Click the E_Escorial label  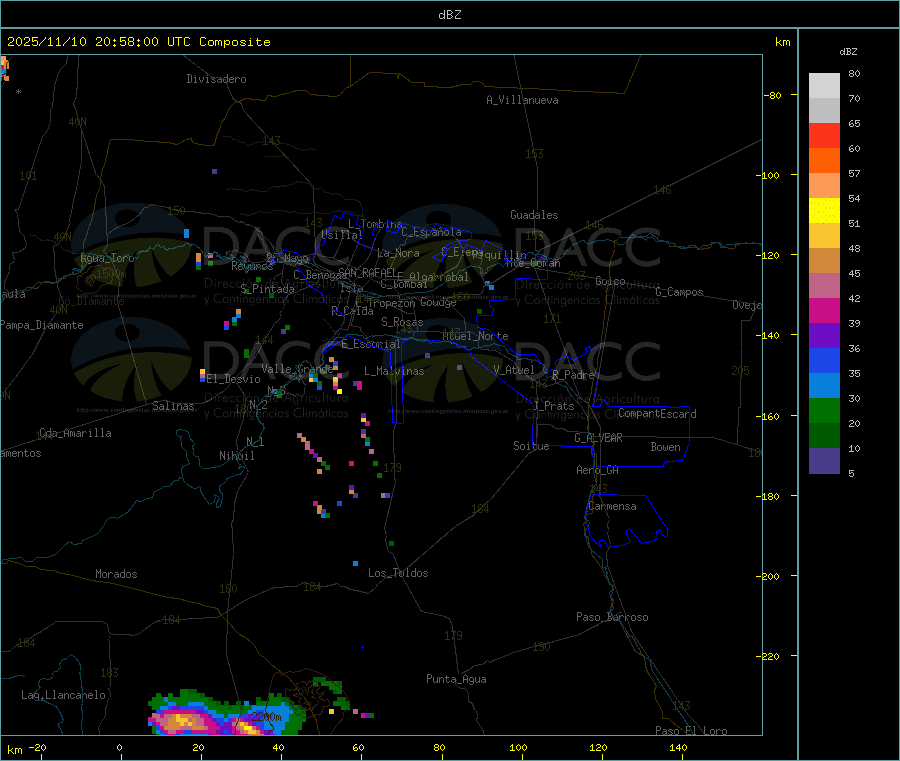pos(371,344)
